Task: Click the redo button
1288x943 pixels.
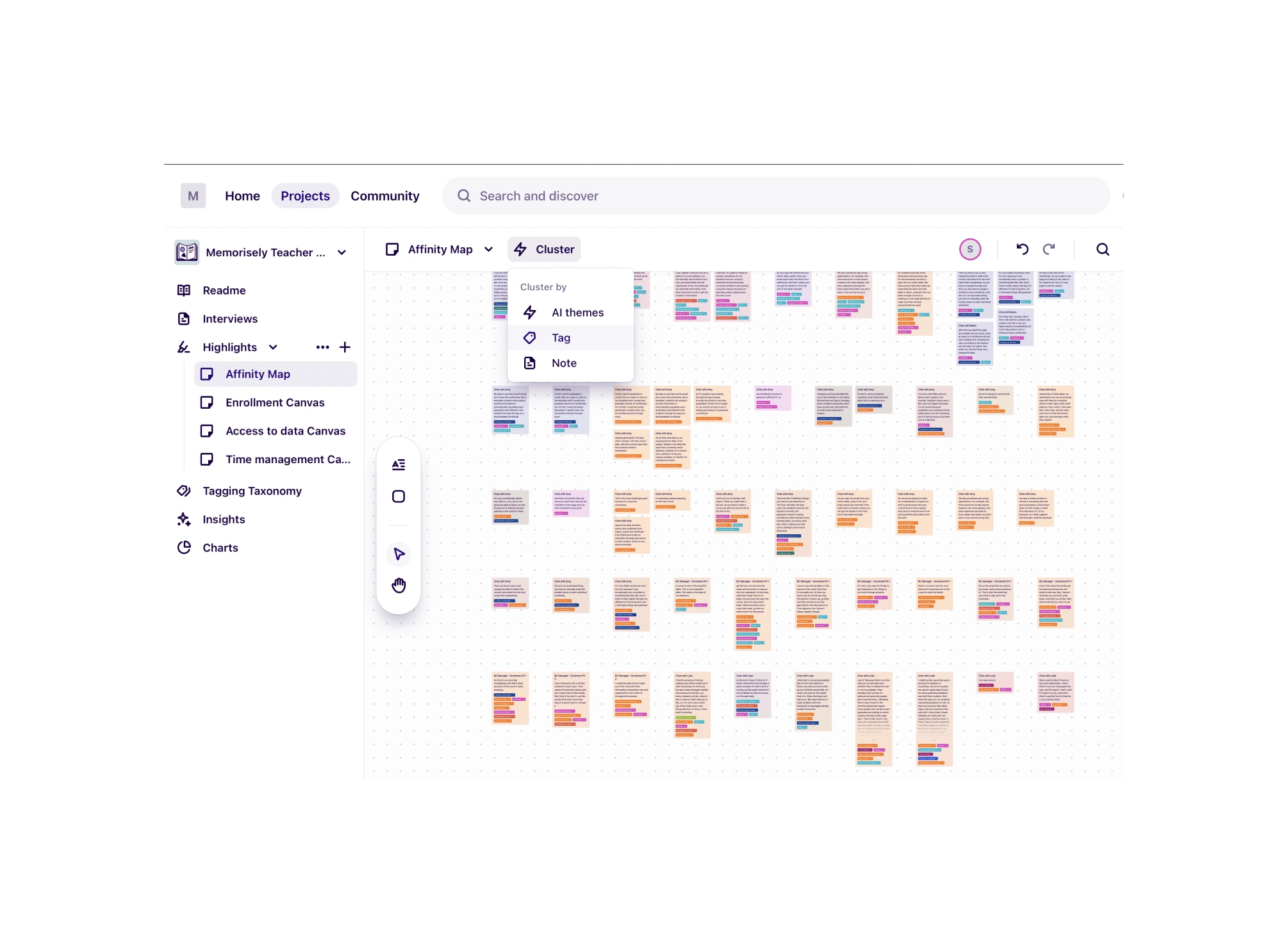Action: (x=1049, y=249)
